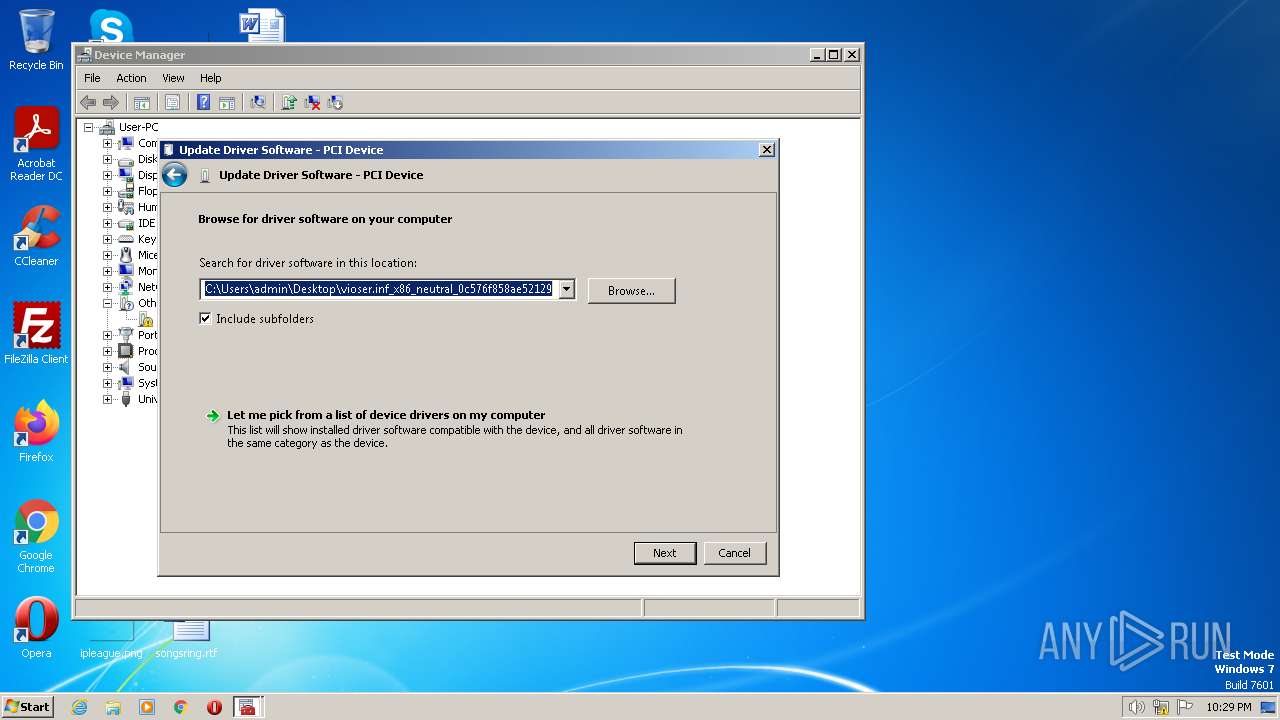Open Internet Explorer from the taskbar

[79, 707]
